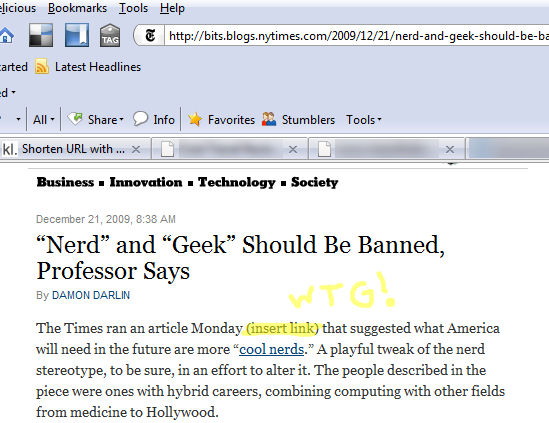Open the Share dropdown
This screenshot has width=549, height=423.
coord(106,120)
